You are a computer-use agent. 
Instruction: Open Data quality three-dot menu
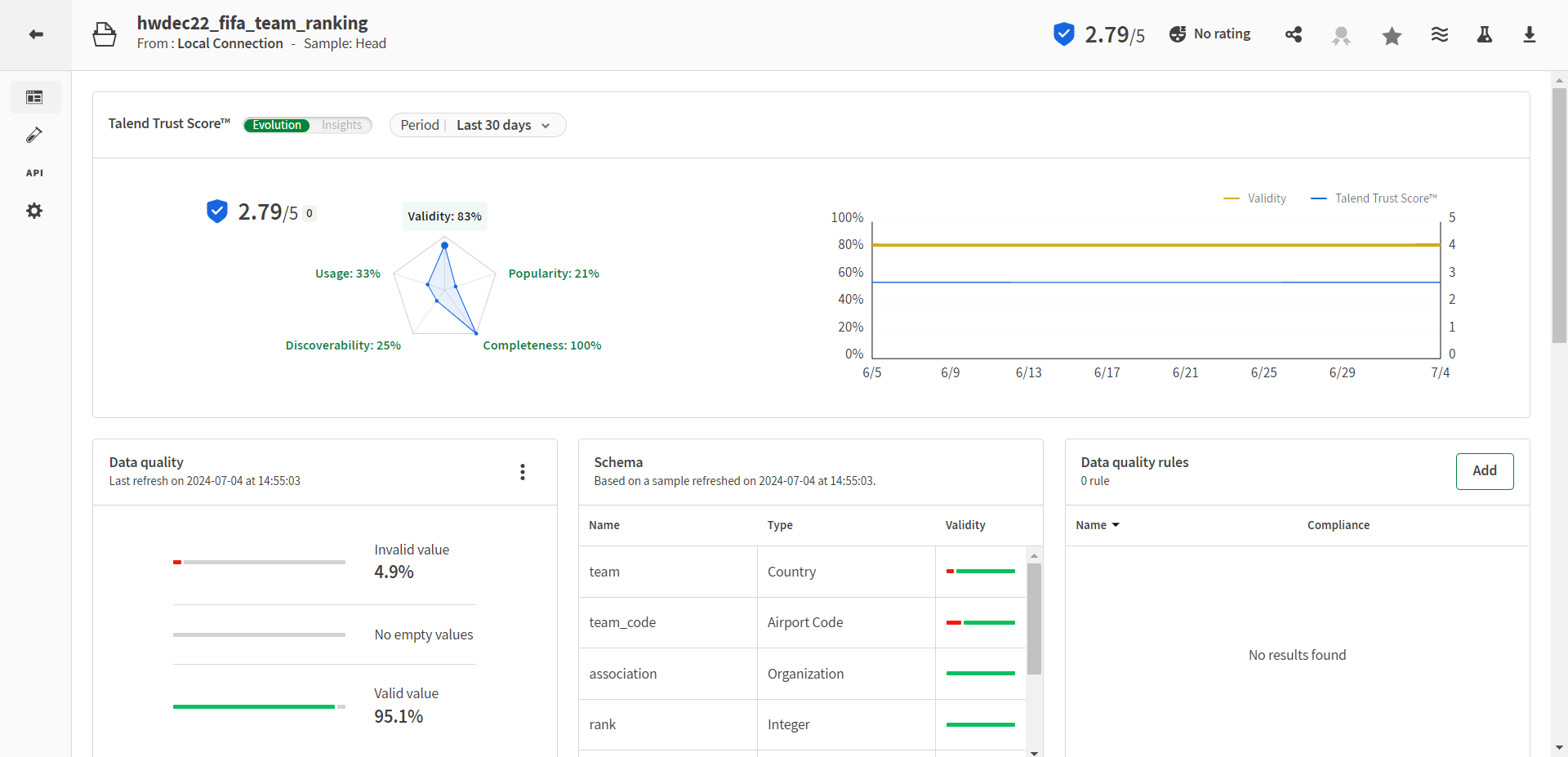pos(523,472)
